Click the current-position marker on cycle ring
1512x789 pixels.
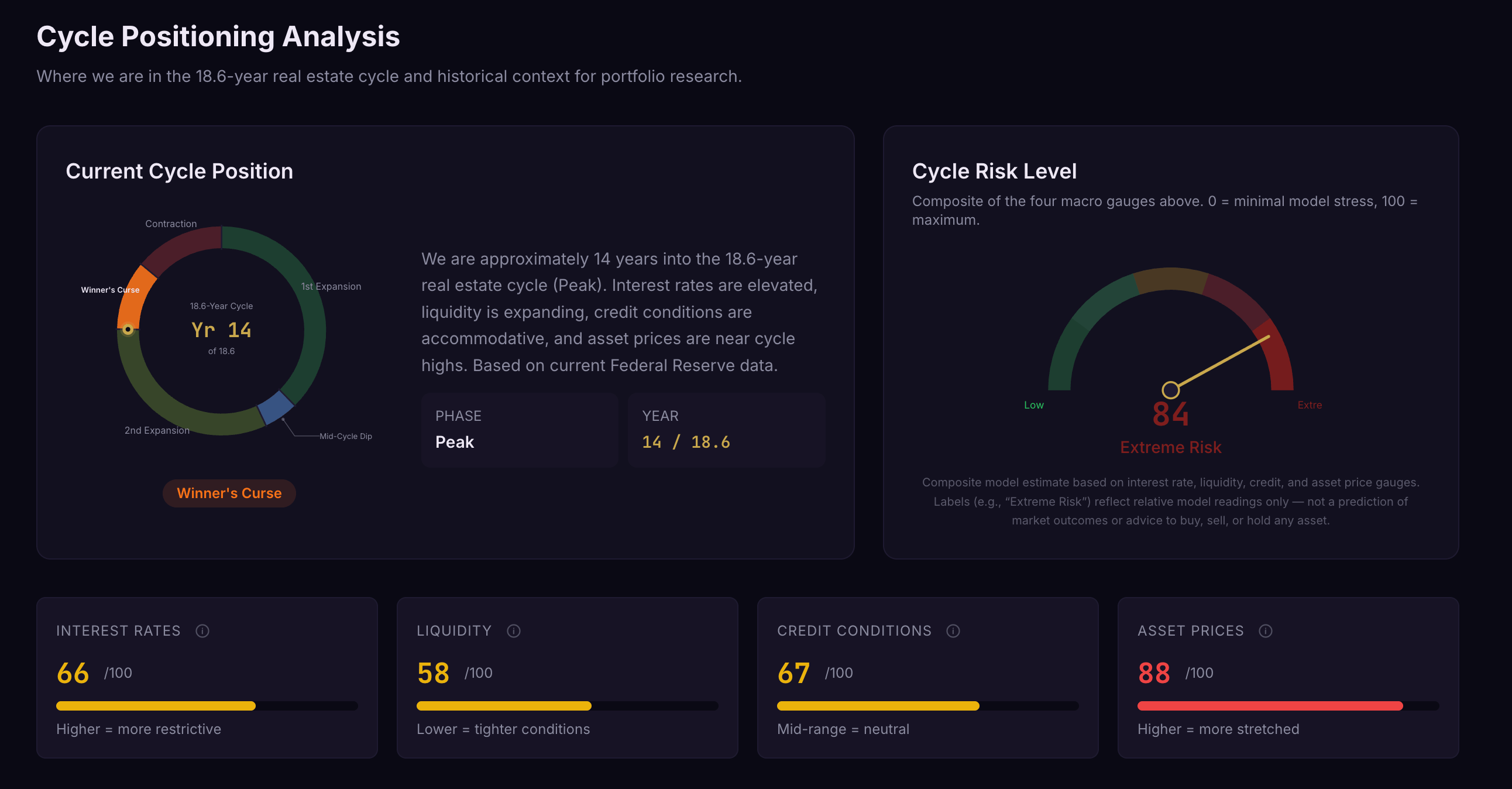tap(128, 330)
